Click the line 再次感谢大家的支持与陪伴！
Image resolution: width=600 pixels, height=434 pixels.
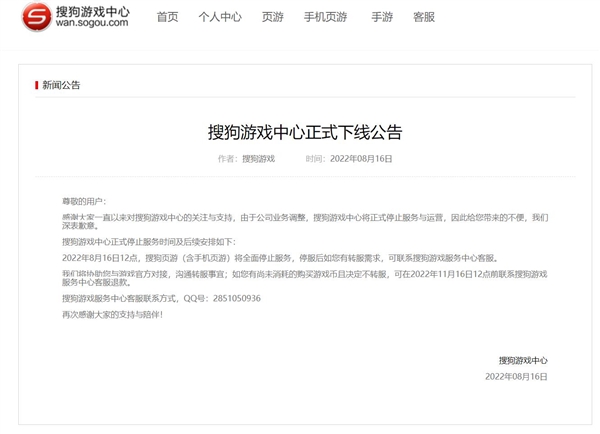(112, 315)
